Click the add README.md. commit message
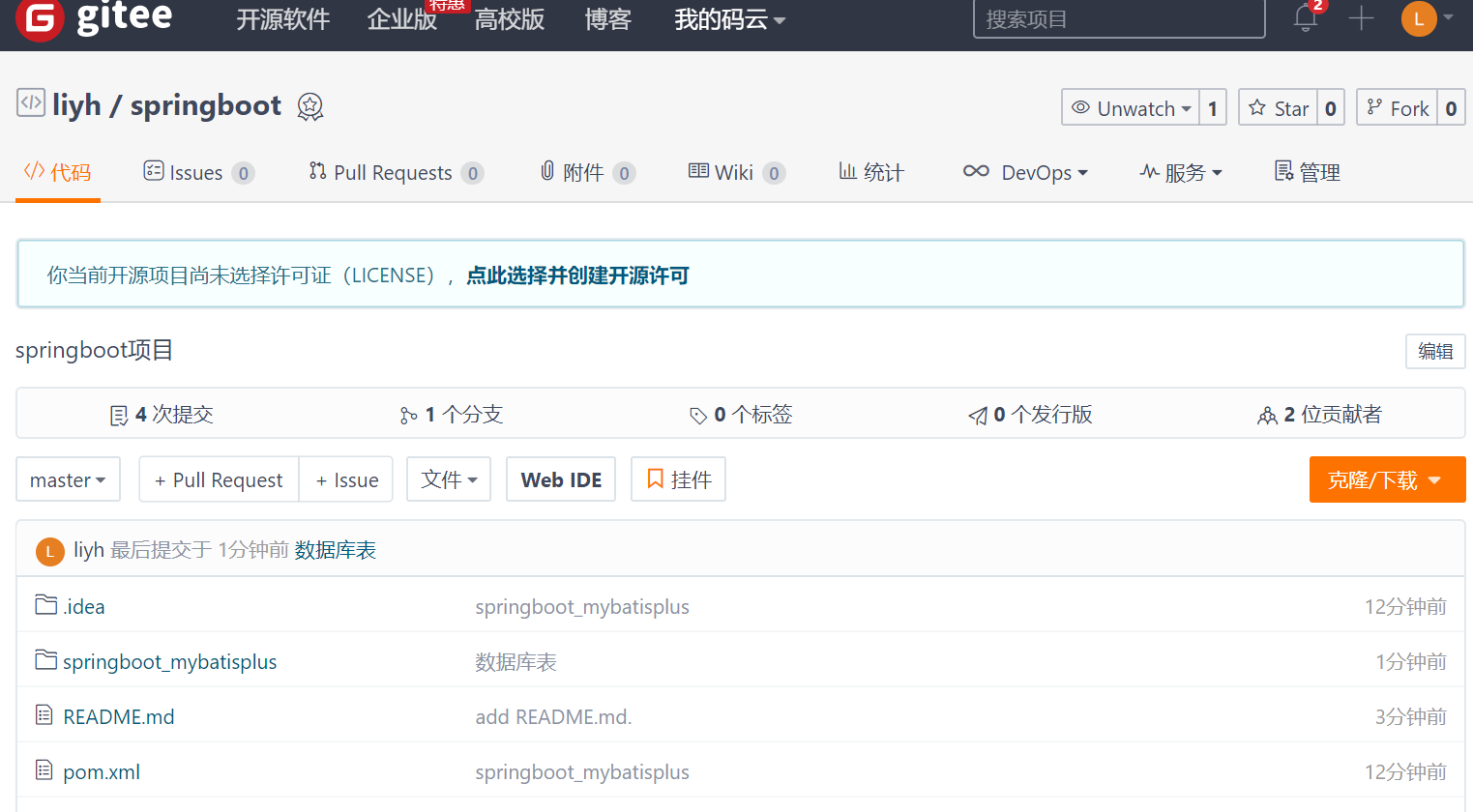The image size is (1473, 812). click(553, 716)
